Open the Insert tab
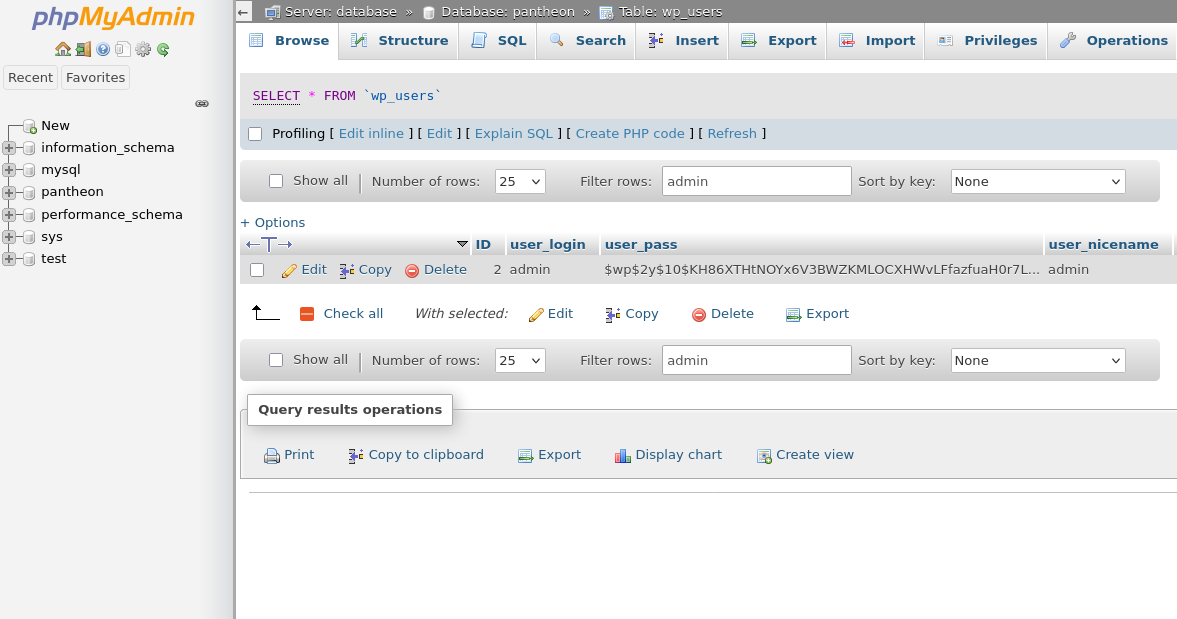 [x=682, y=41]
